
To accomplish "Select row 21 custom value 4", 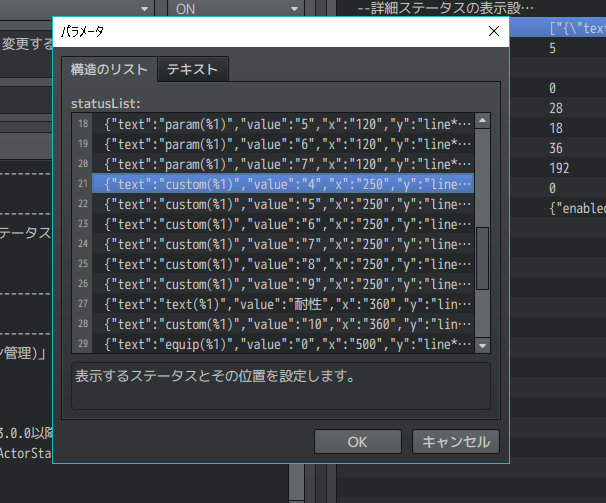I will point(283,184).
